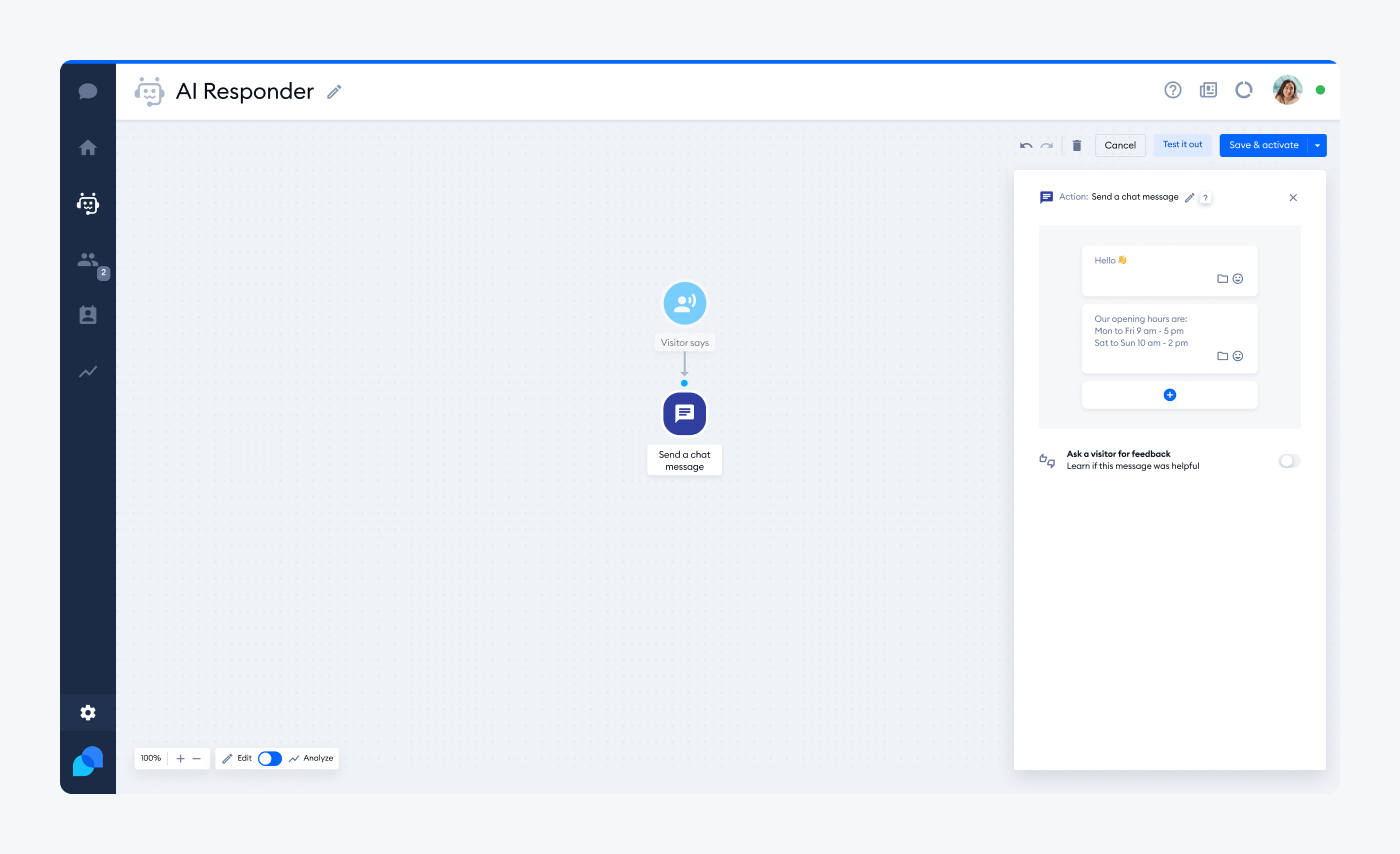Click the folder icon on the opening hours message
This screenshot has width=1400, height=854.
pyautogui.click(x=1222, y=355)
